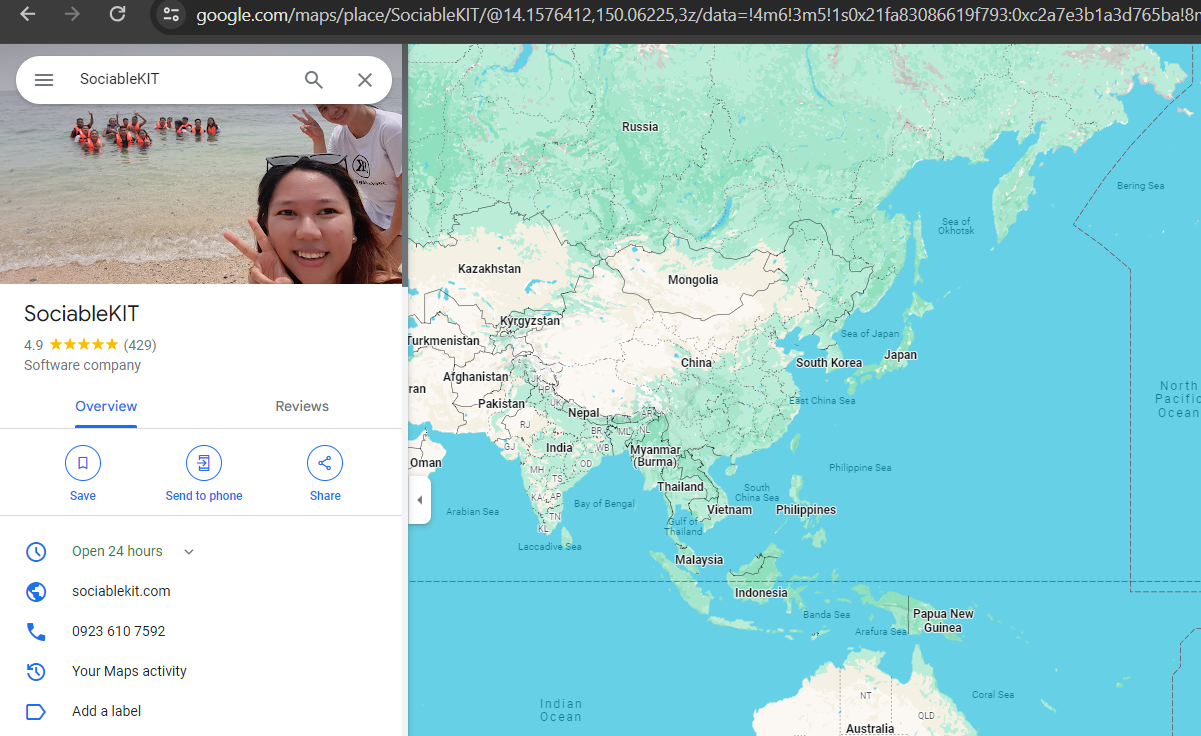Click the Nepal label on map

click(x=584, y=413)
